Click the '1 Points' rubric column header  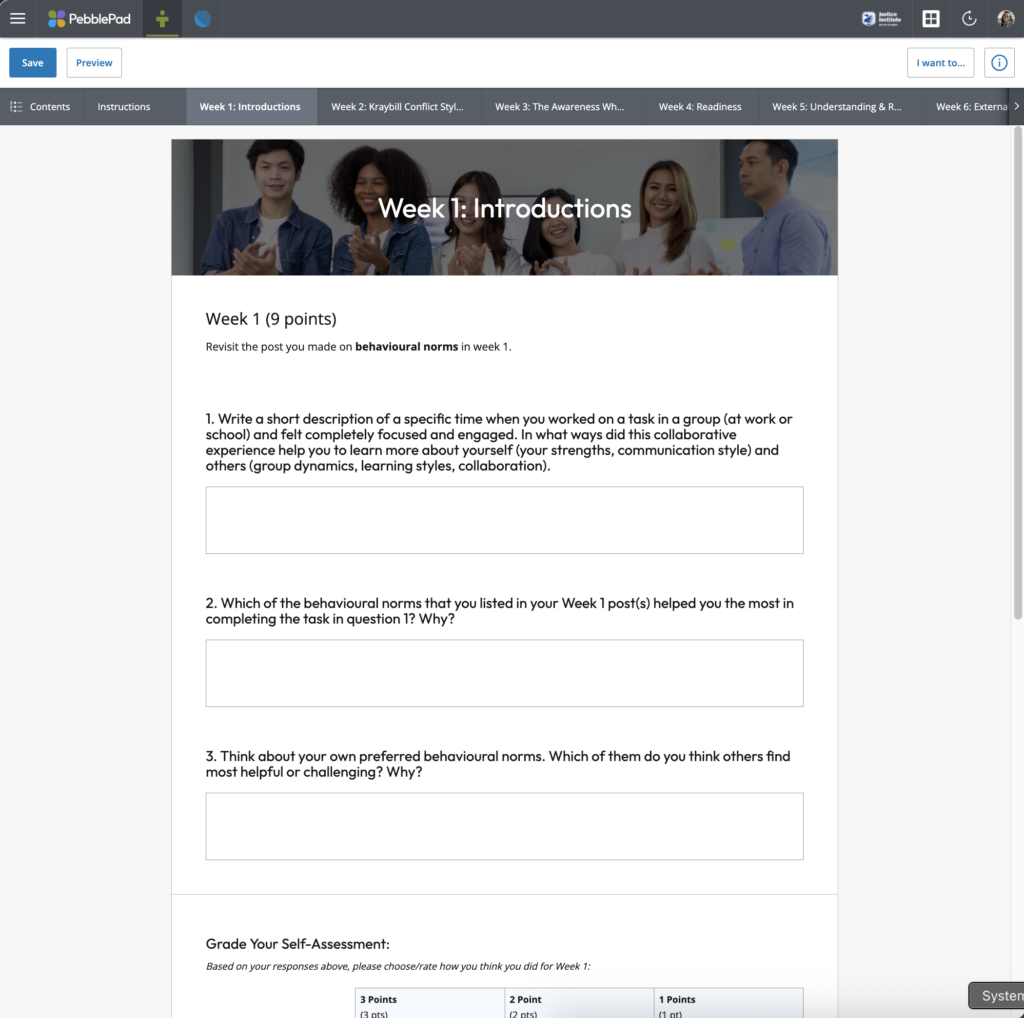pos(728,1004)
